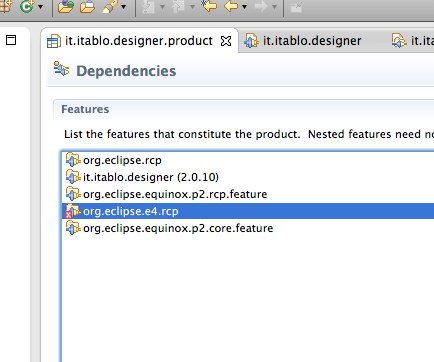The height and width of the screenshot is (362, 434).
Task: Open the Search flashlight dropdown arrow
Action: coord(123,7)
